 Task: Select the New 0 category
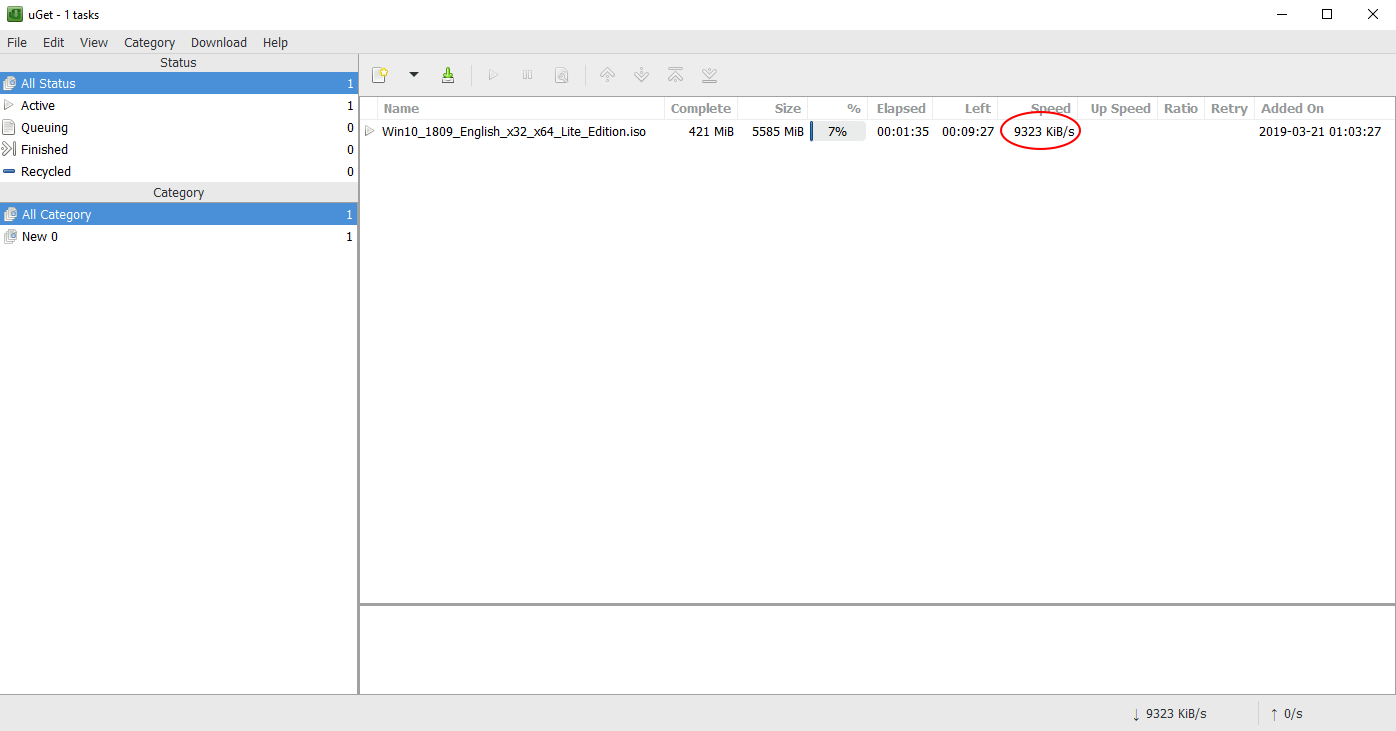tap(40, 237)
